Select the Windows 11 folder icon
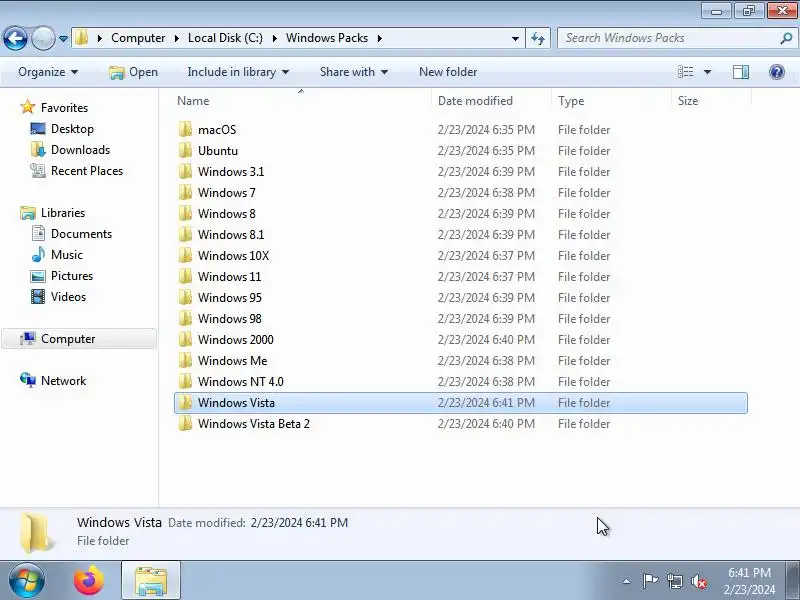Image resolution: width=800 pixels, height=600 pixels. (x=185, y=276)
